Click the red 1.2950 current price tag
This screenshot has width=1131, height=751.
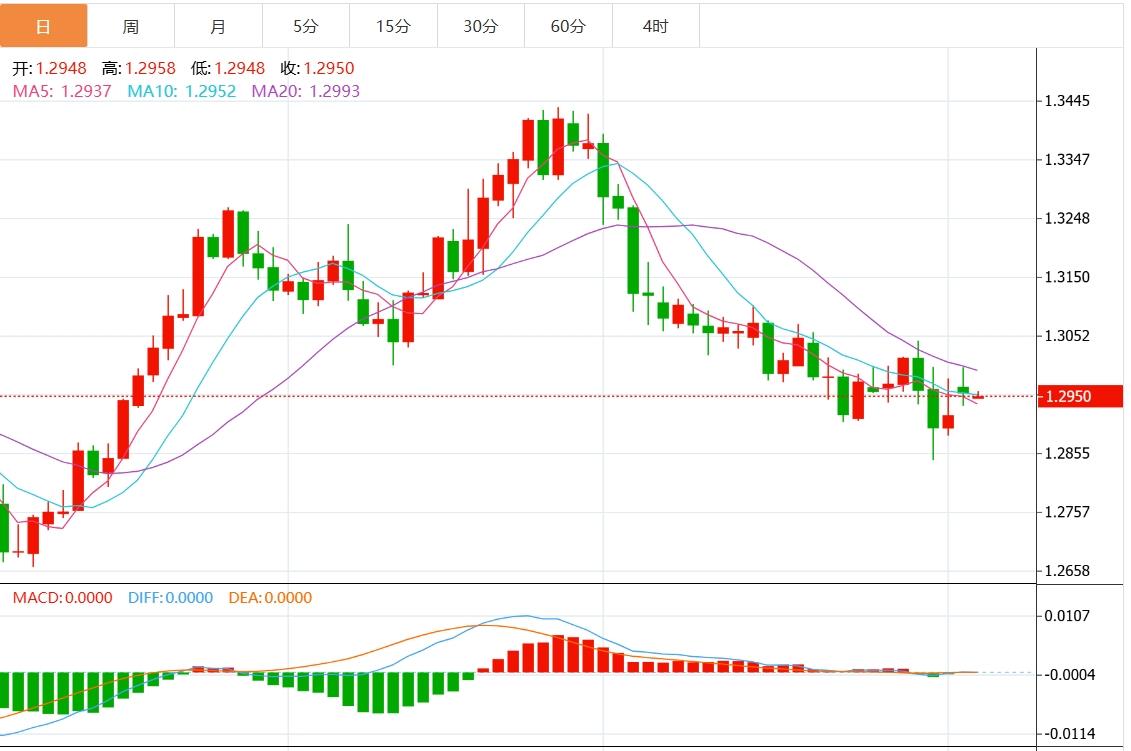pos(1067,397)
